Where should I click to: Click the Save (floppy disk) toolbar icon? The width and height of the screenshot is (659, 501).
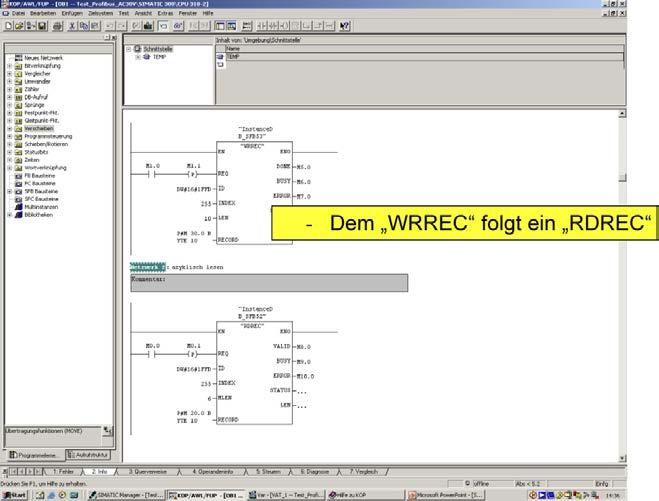pyautogui.click(x=42, y=26)
